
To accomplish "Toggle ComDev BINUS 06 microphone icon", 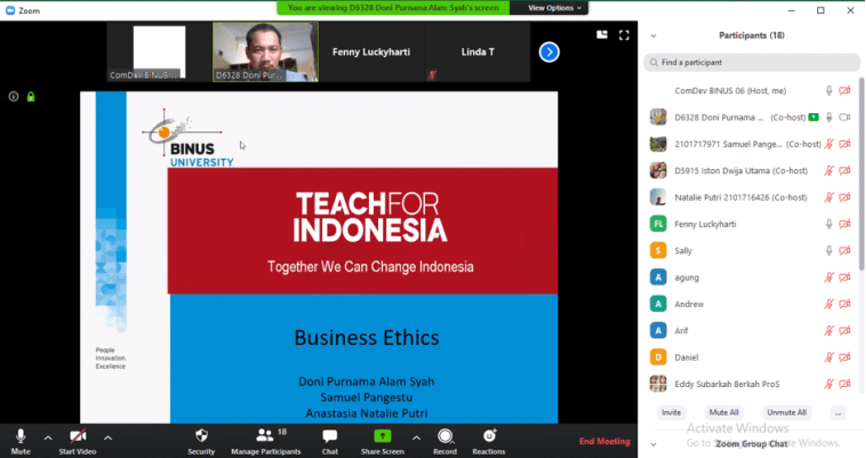I will pos(829,91).
